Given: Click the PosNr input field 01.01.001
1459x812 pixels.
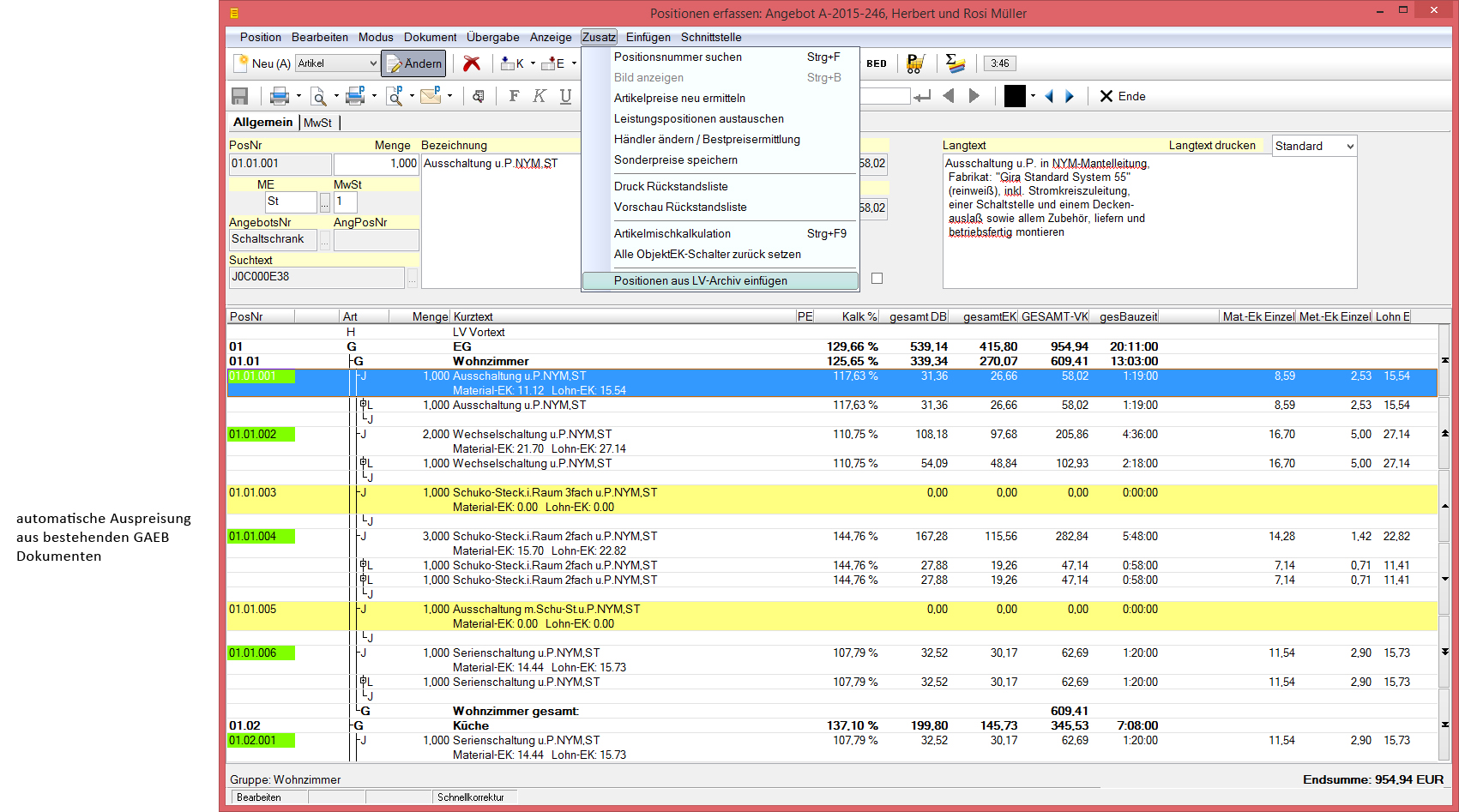Looking at the screenshot, I should pos(280,164).
